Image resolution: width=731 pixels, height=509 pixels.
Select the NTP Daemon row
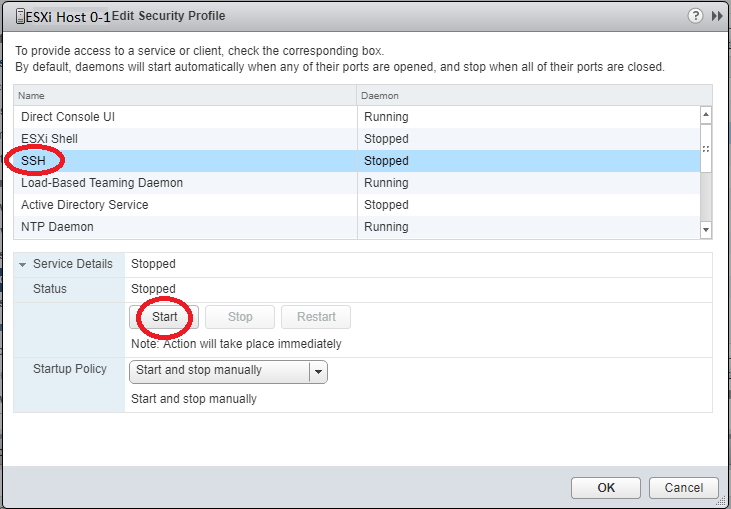tap(357, 227)
